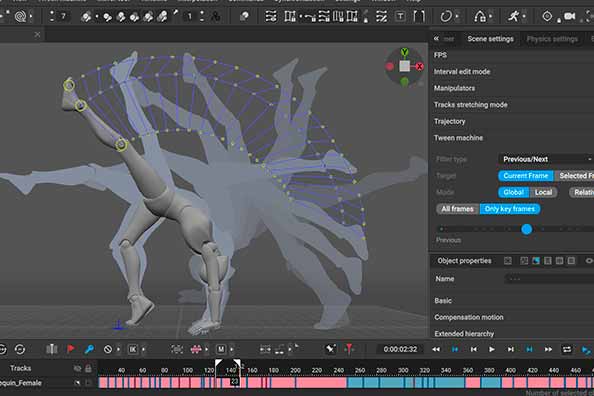Screen dimensions: 594x396
Task: Click the ellipse lasso selection icon
Action: [x=446, y=16]
